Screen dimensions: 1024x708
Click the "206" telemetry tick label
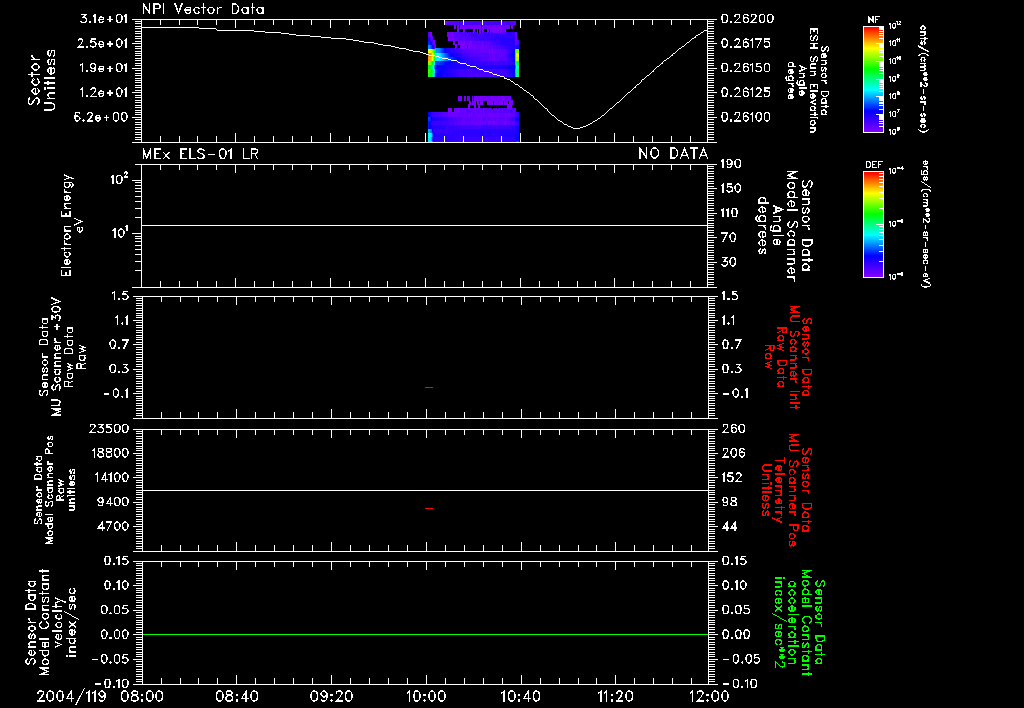click(734, 453)
